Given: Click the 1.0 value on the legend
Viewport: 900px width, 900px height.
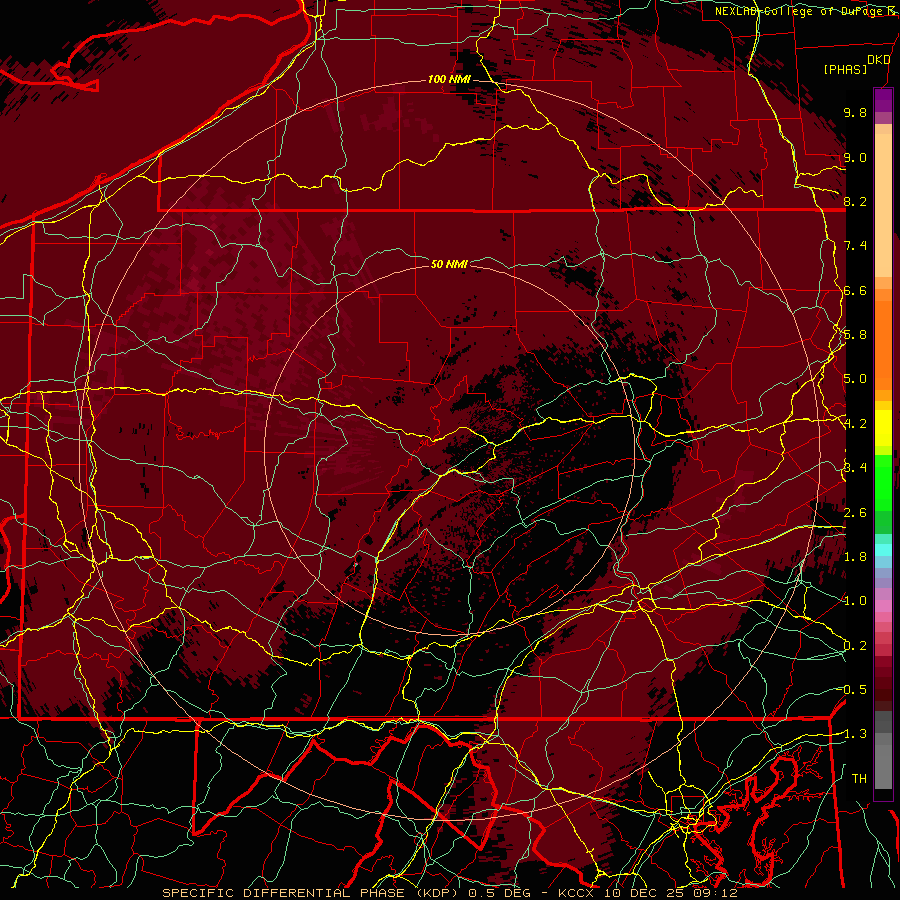Looking at the screenshot, I should point(855,601).
